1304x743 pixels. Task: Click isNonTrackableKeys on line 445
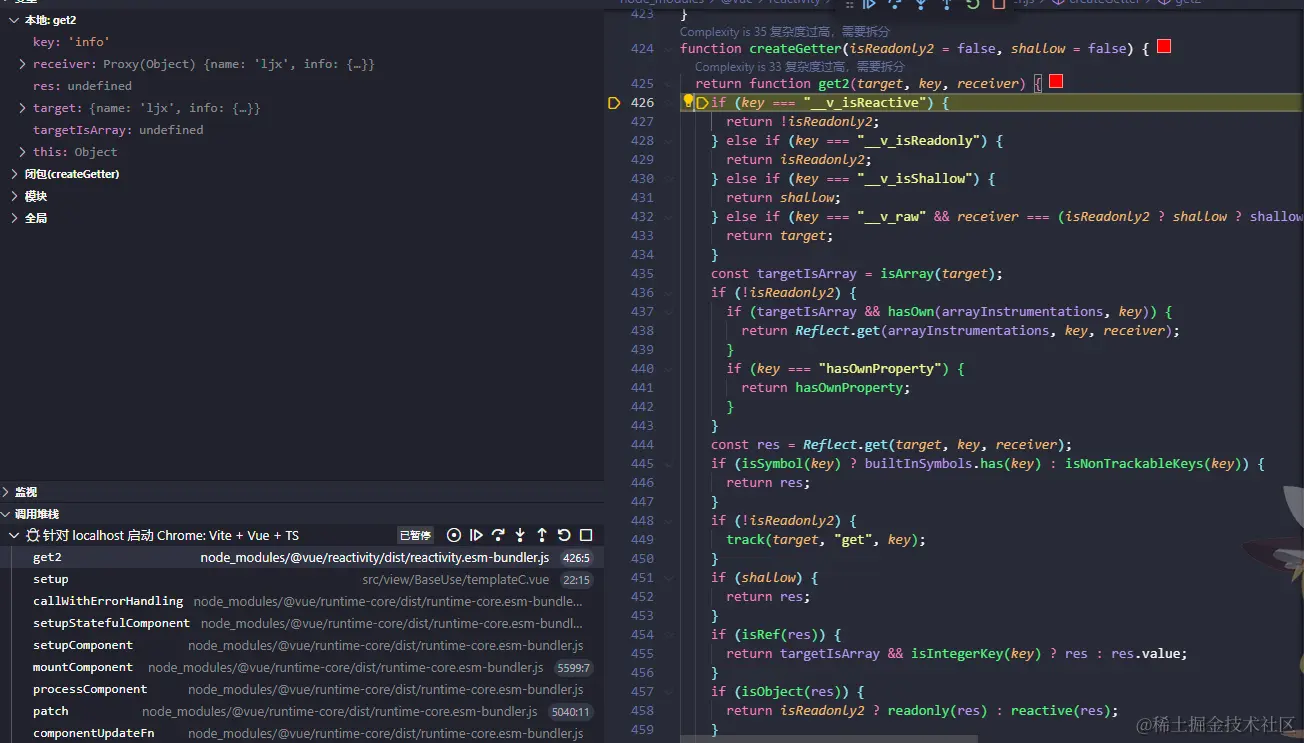click(x=1134, y=464)
